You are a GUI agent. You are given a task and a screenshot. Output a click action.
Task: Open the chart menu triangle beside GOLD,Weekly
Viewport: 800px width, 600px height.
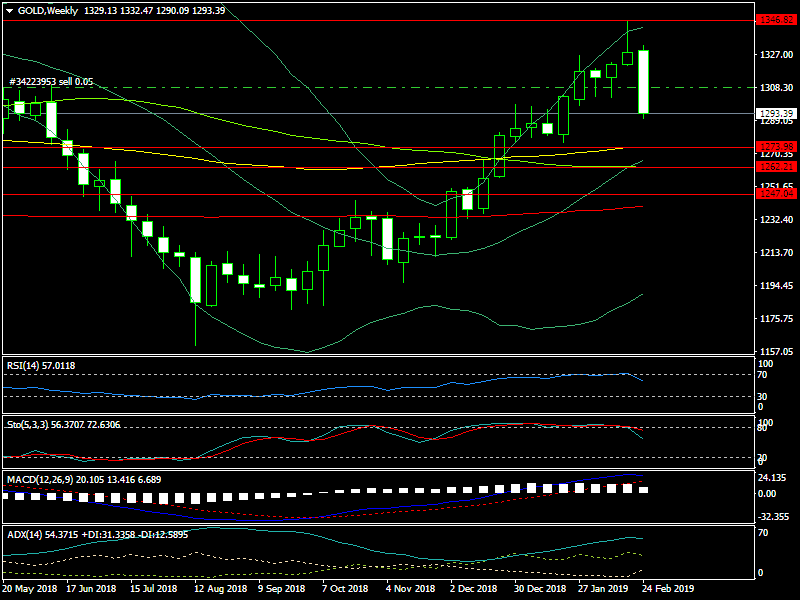click(9, 11)
